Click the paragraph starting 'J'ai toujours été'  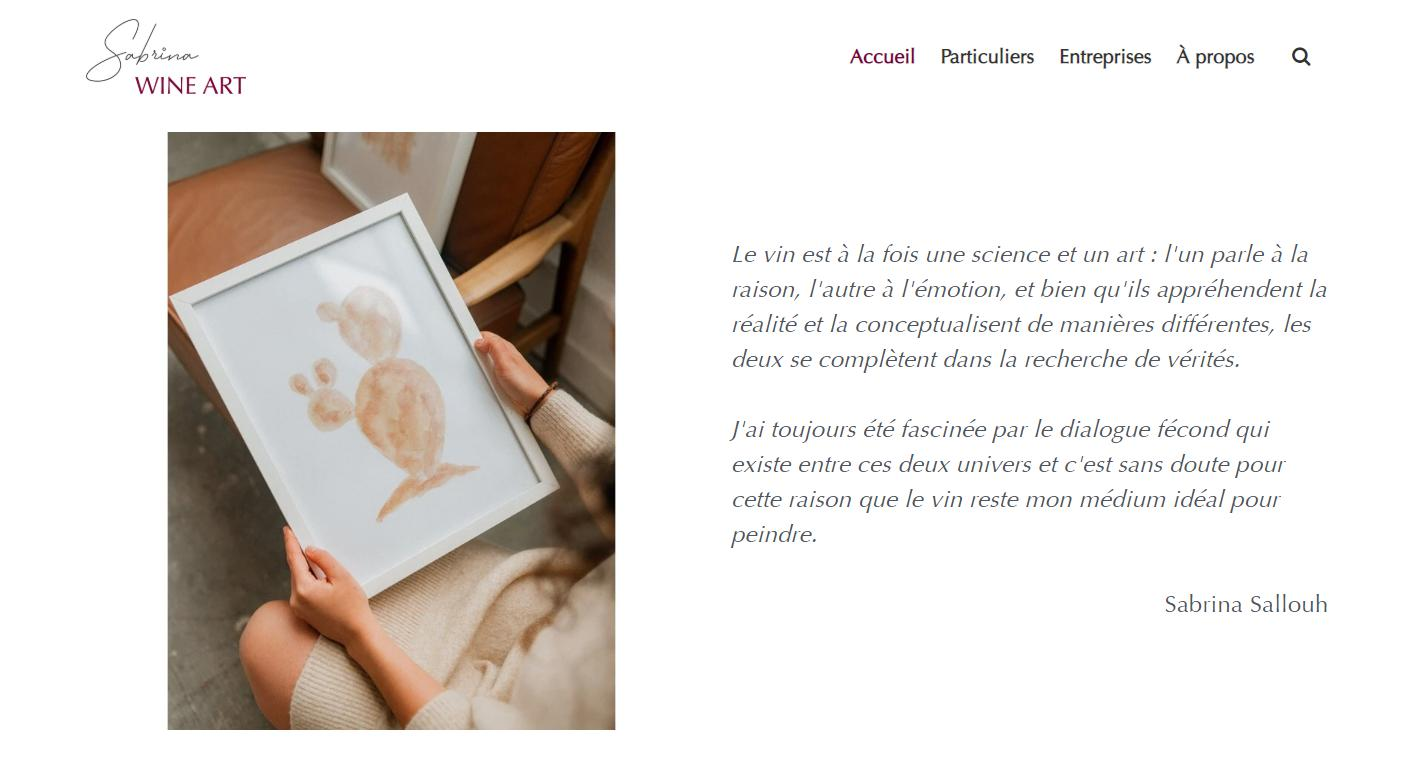(x=1008, y=482)
